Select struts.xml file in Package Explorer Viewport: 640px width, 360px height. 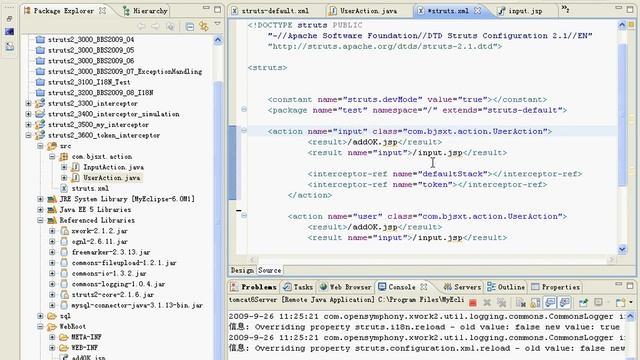tap(90, 188)
